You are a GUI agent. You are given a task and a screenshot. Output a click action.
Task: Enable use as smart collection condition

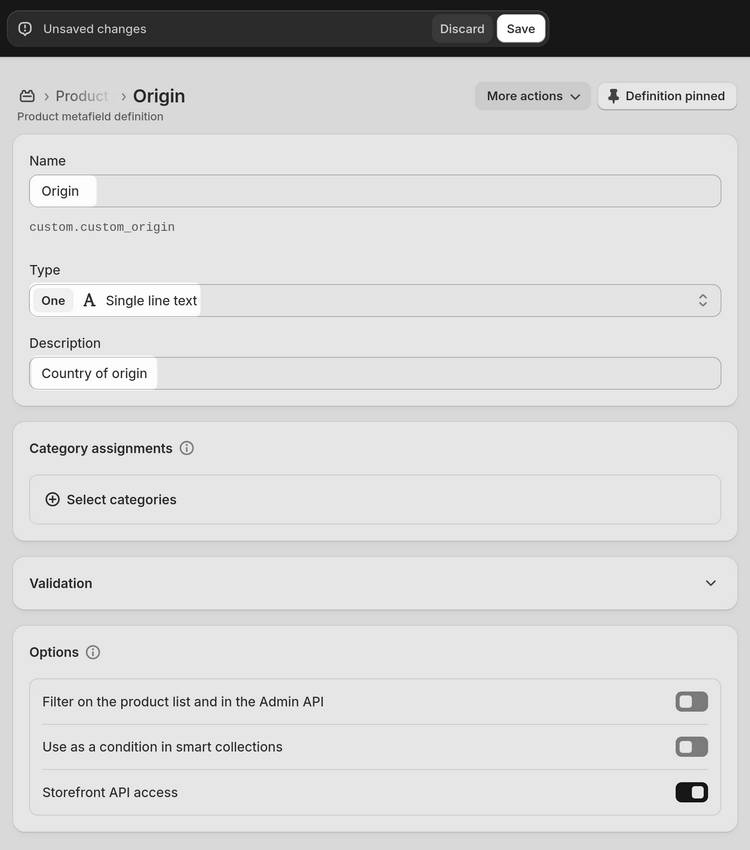(691, 746)
